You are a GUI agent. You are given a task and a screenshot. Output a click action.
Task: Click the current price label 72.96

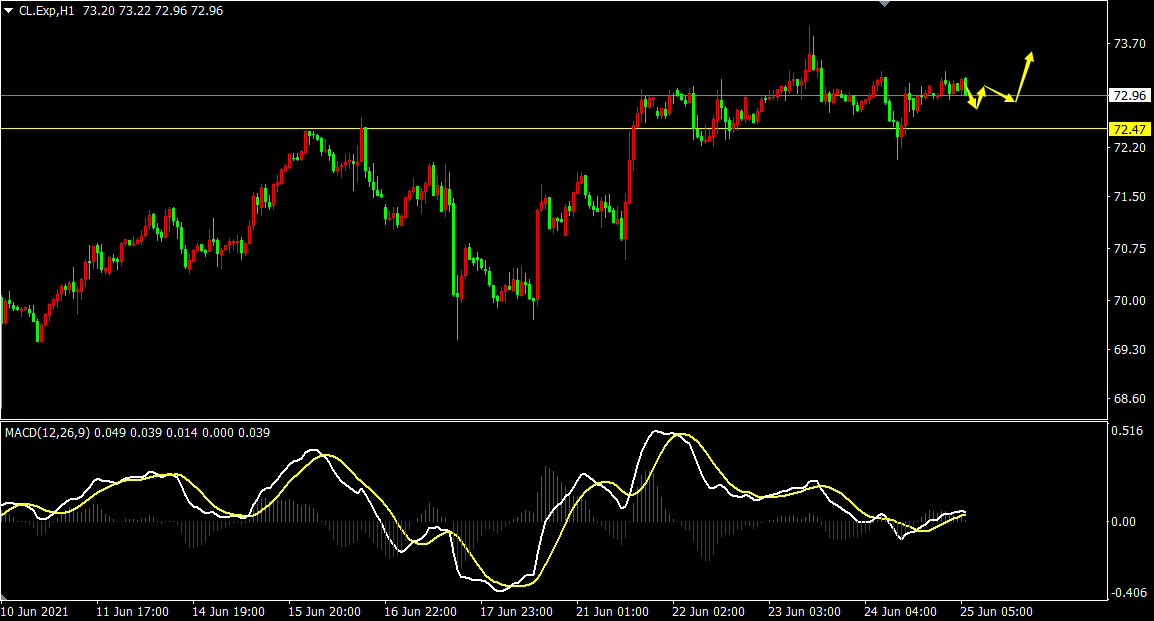(1130, 96)
